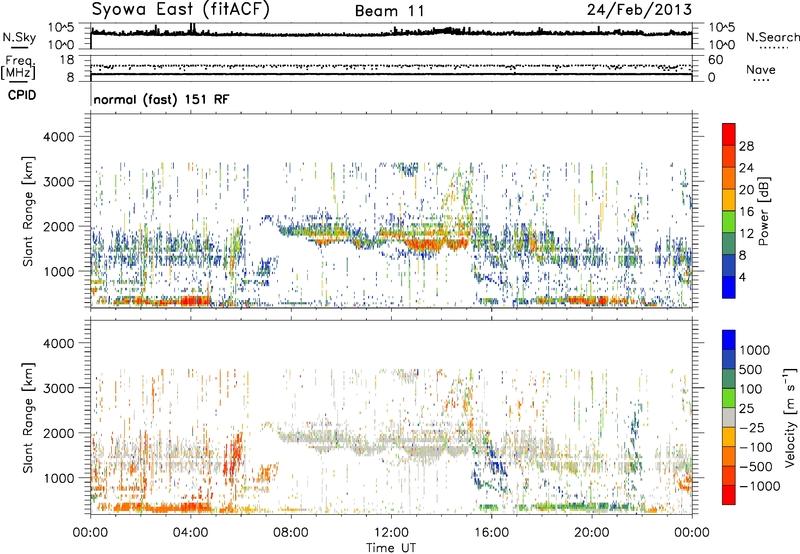Click the velocity colorbar tick '-25'
This screenshot has height=554, width=800.
(754, 427)
